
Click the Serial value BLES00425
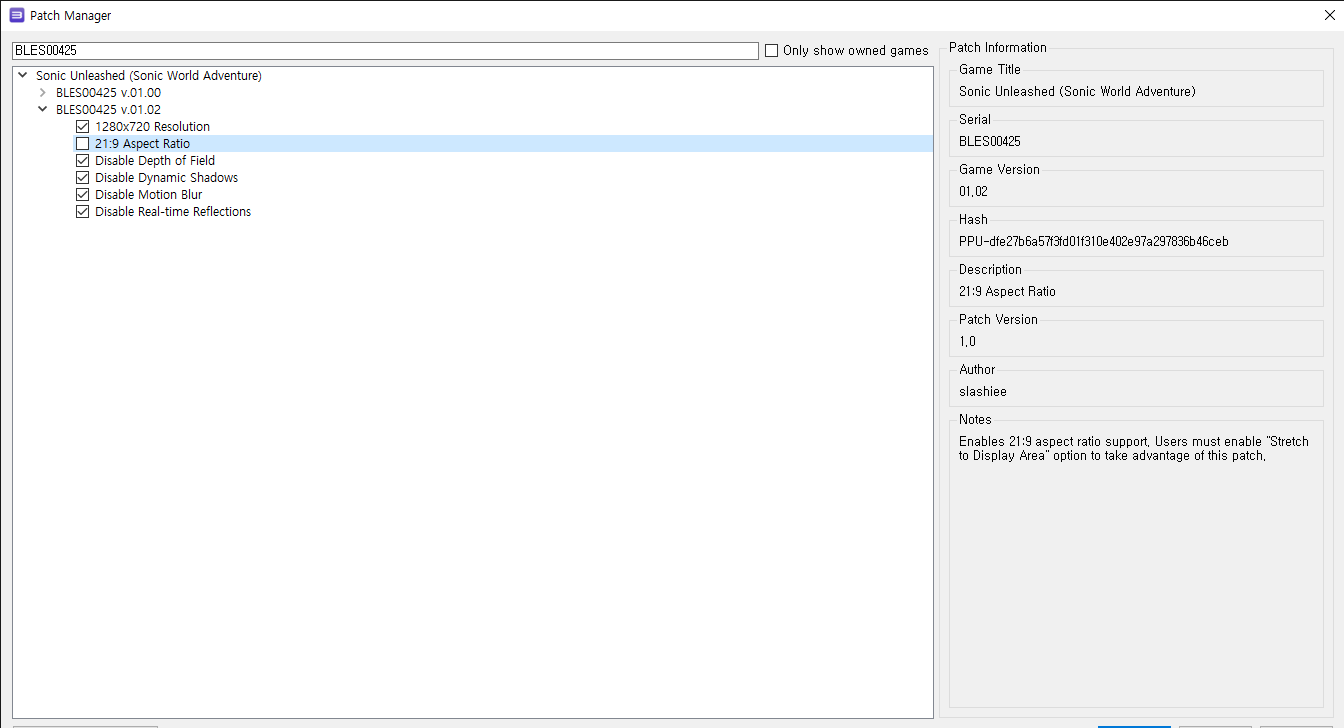point(990,141)
